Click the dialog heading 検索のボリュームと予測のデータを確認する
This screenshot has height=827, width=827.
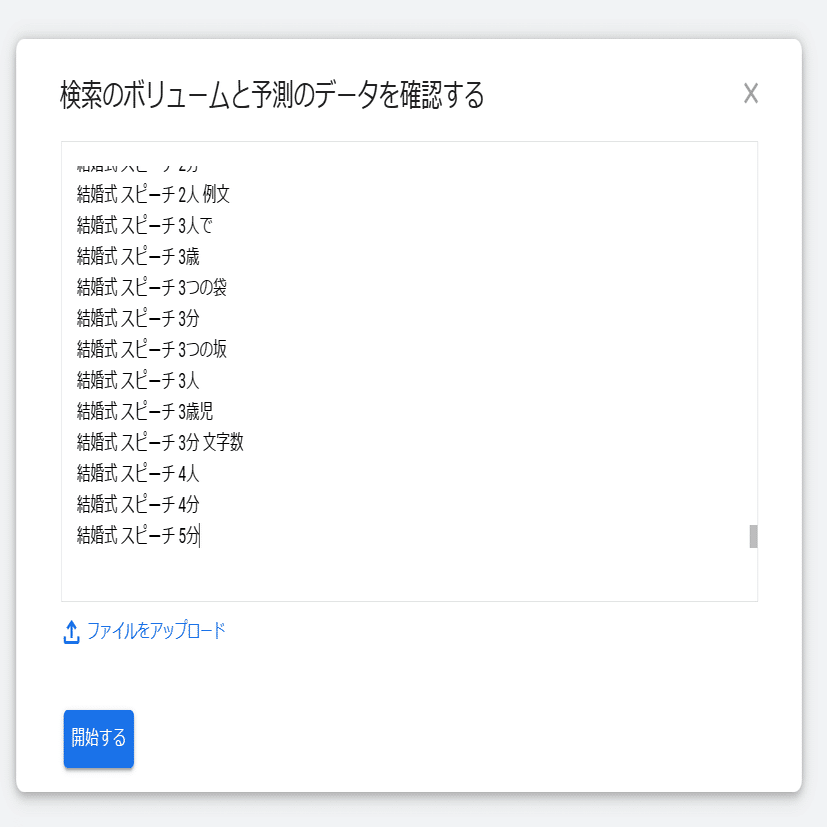(x=272, y=96)
